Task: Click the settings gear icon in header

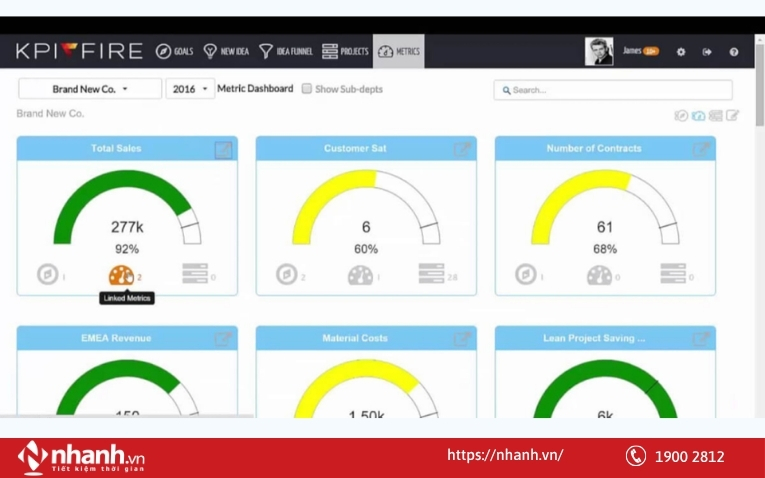Action: [x=681, y=52]
